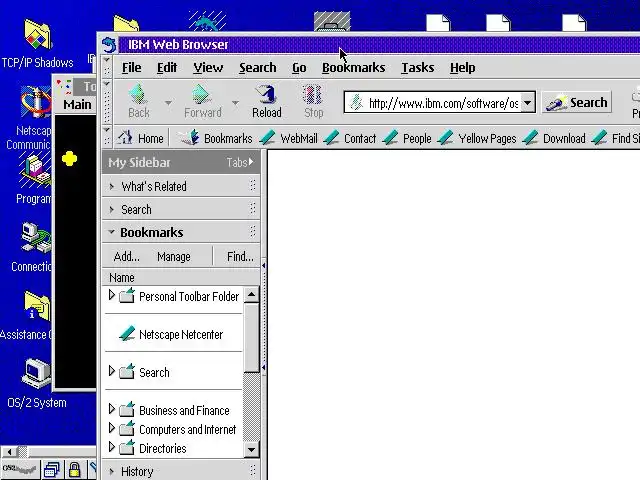This screenshot has width=640, height=480.
Task: Open the People toolbar link
Action: tap(407, 138)
